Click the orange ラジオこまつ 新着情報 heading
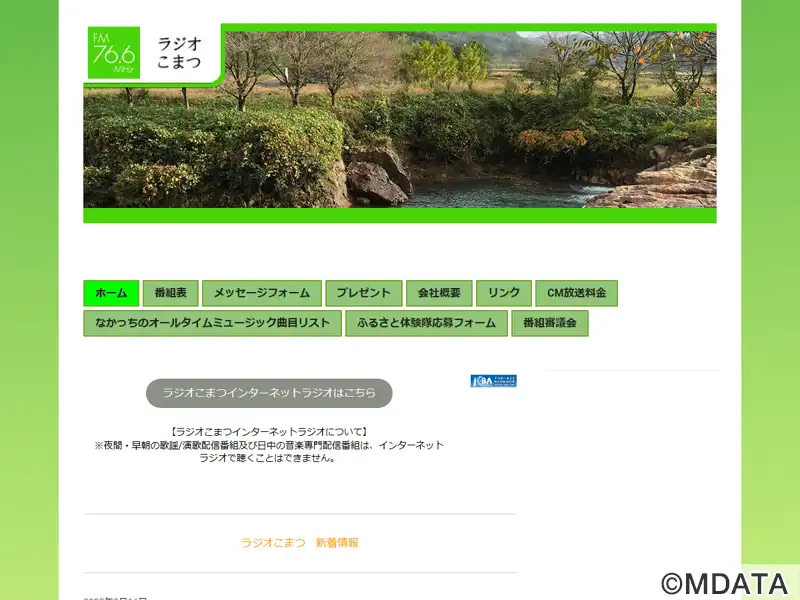 (299, 543)
